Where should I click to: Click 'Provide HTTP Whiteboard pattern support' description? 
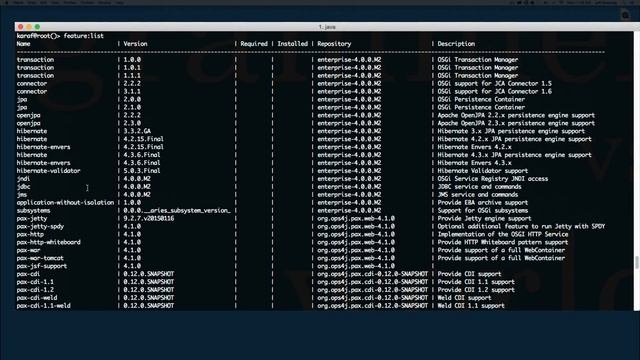(x=503, y=242)
